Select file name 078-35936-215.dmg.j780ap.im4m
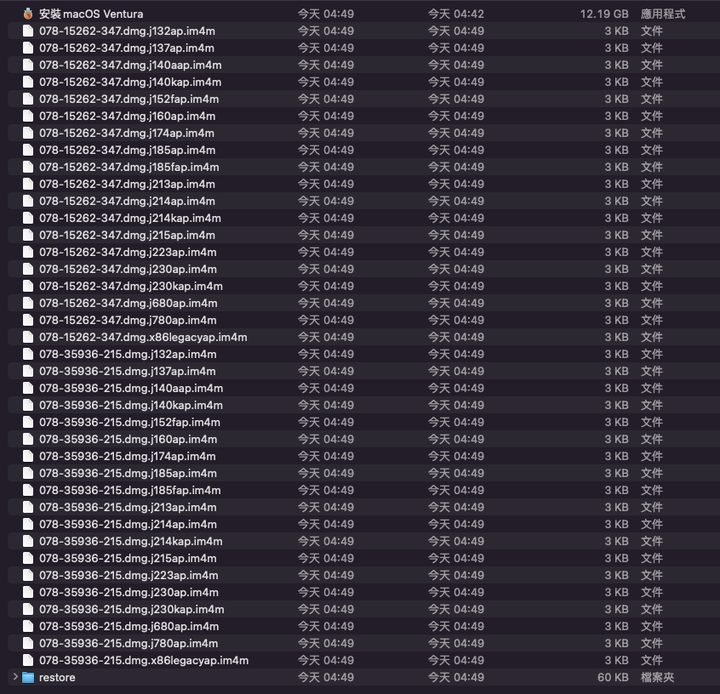The width and height of the screenshot is (720, 694). point(129,643)
